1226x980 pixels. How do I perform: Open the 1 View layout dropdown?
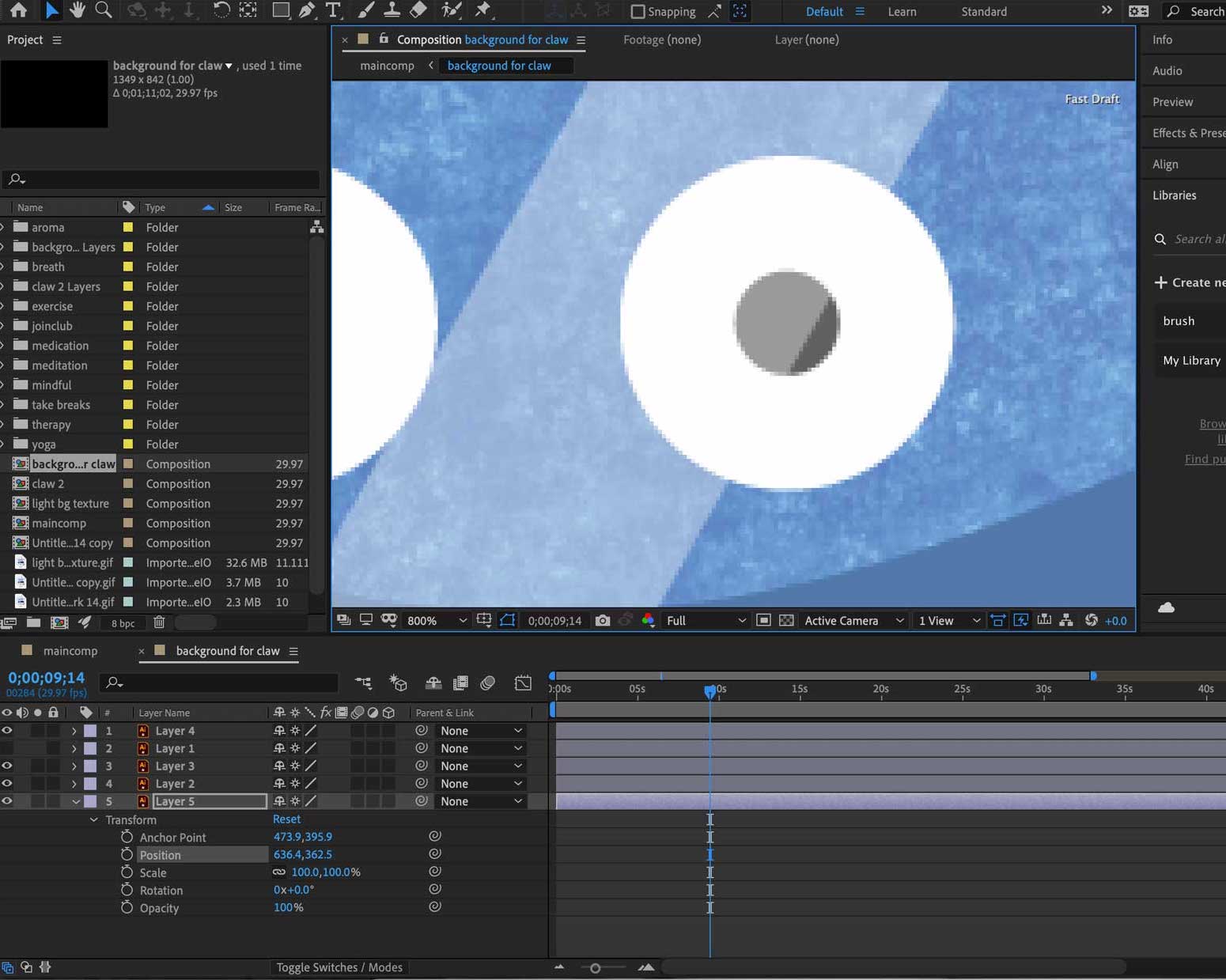tap(948, 621)
